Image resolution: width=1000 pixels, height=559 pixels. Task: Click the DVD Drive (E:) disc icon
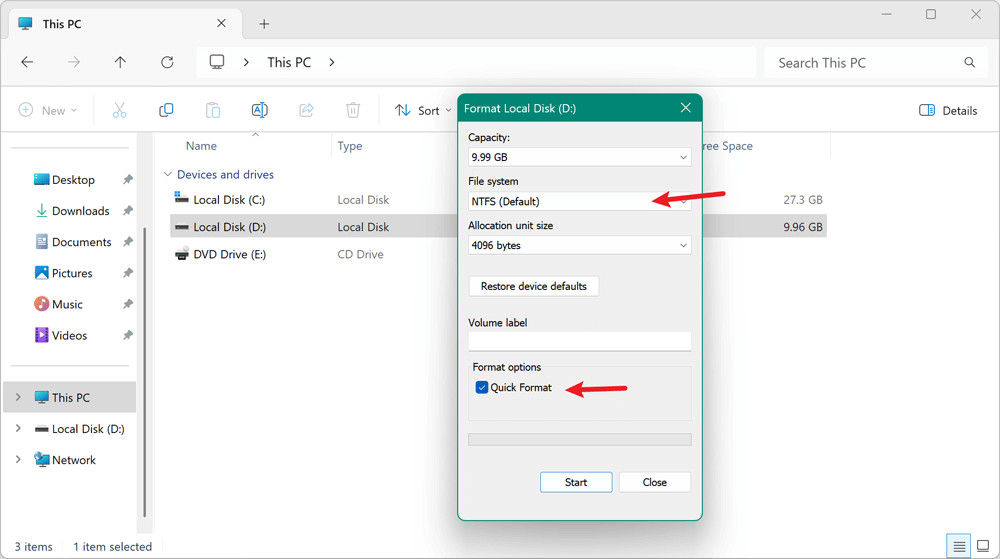coord(182,254)
